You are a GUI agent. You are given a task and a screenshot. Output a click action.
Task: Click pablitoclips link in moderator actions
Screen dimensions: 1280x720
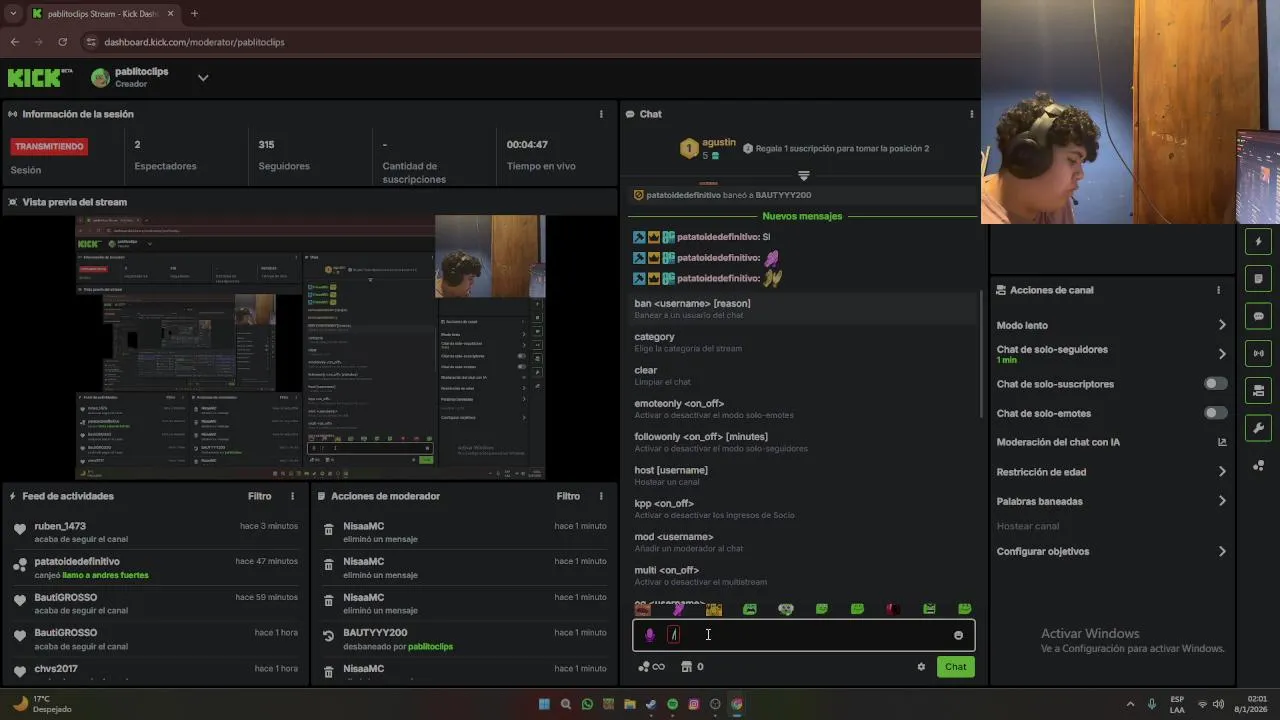point(430,647)
